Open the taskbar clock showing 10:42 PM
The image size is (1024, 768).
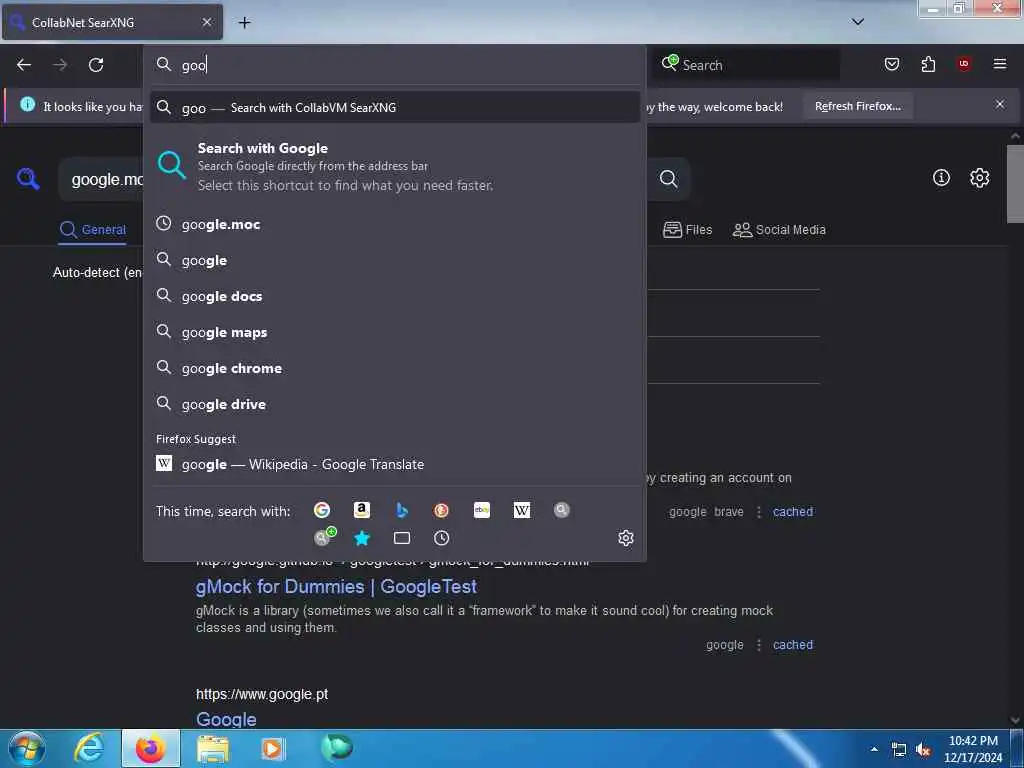pos(973,749)
